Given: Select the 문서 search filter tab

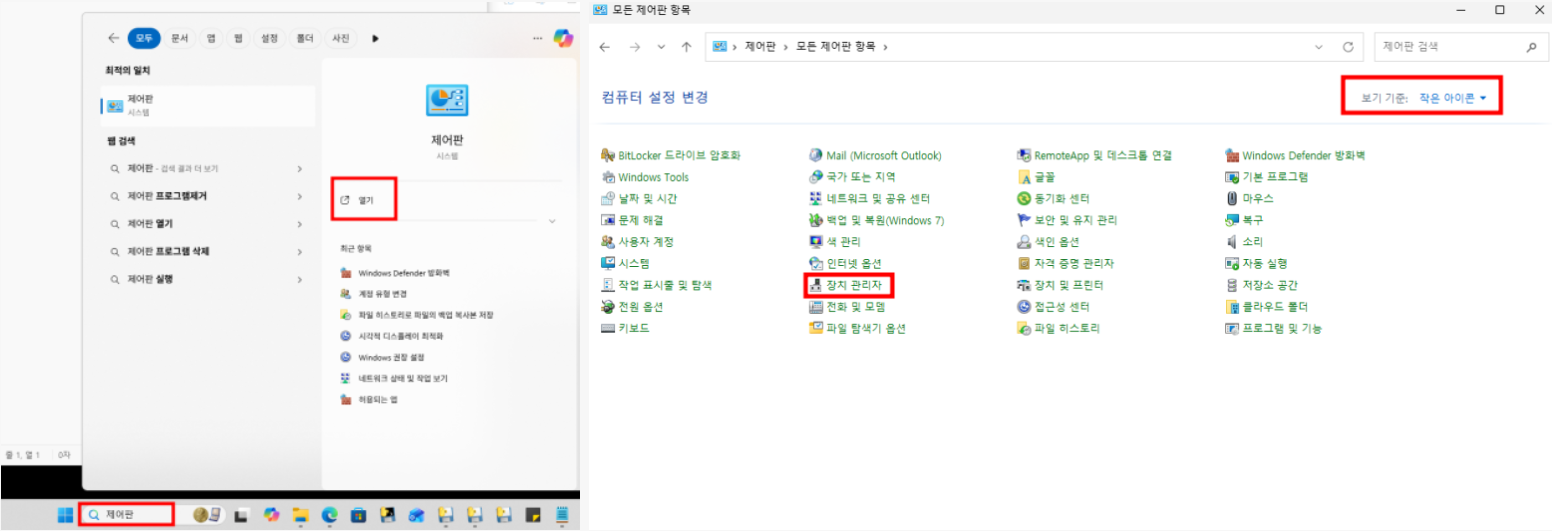Looking at the screenshot, I should click(x=179, y=38).
